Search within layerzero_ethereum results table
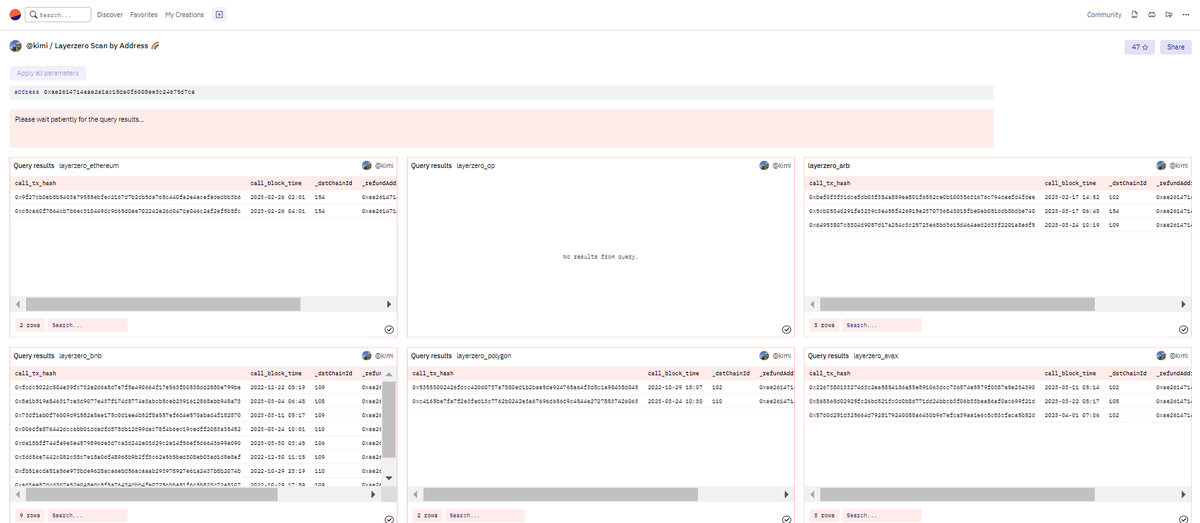Screen dimensions: 1200x523 coord(88,325)
